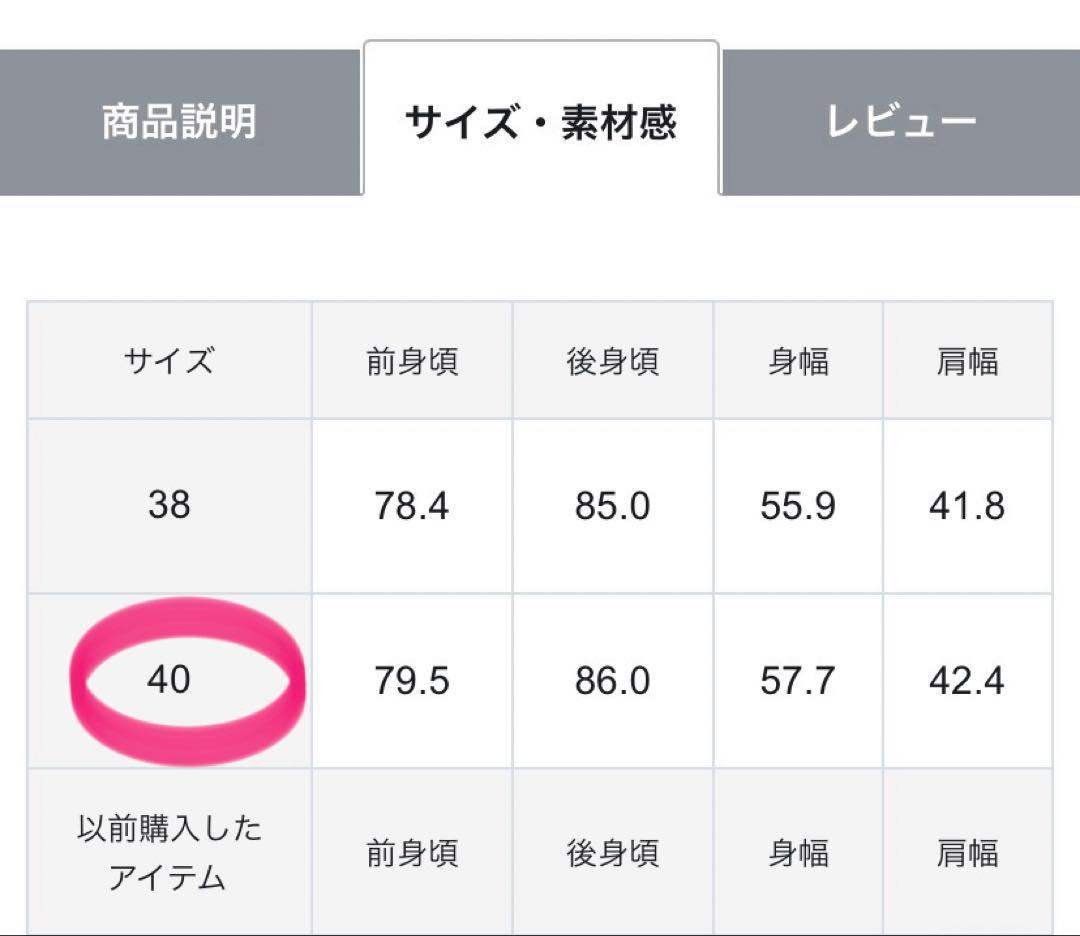
Task: Switch to the レビュー tab
Action: click(x=900, y=122)
